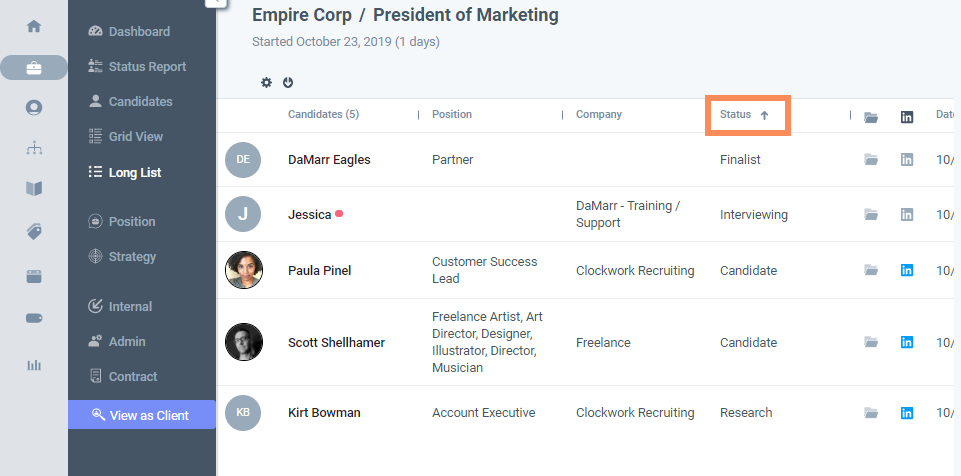This screenshot has width=961, height=476.
Task: Open Scott Shellhamer candidate name link
Action: (336, 342)
